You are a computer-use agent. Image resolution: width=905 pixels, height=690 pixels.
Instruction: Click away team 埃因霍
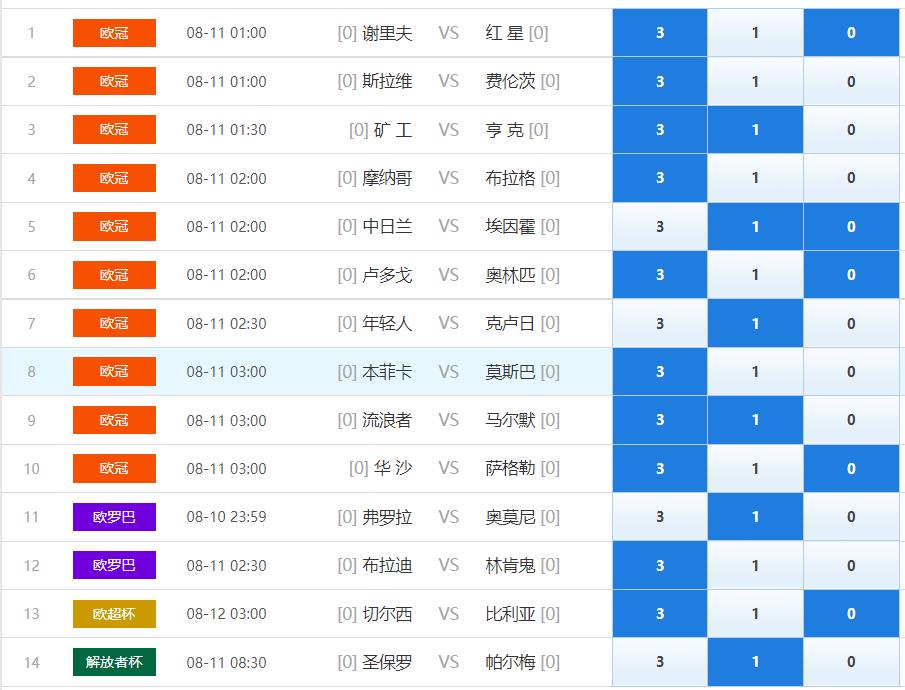click(x=511, y=226)
